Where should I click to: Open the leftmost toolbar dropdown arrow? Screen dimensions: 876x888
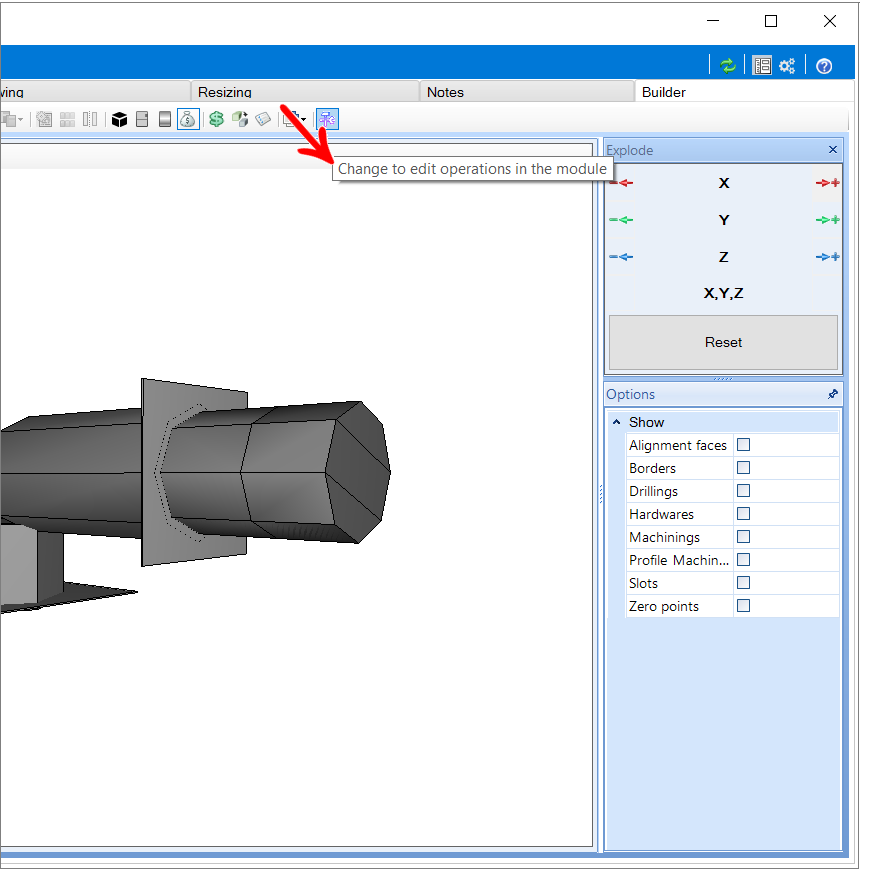(x=20, y=119)
